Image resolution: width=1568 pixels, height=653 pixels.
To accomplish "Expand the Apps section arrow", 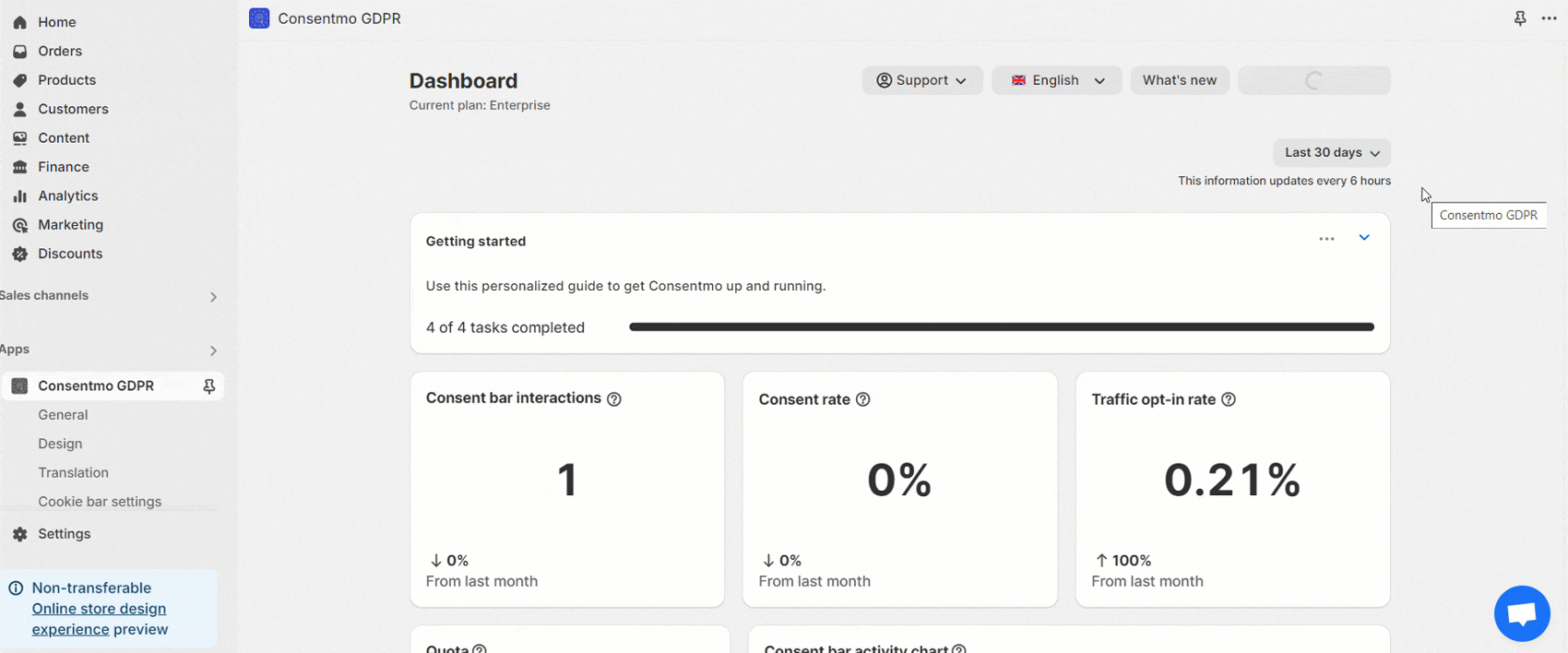I will coord(213,350).
